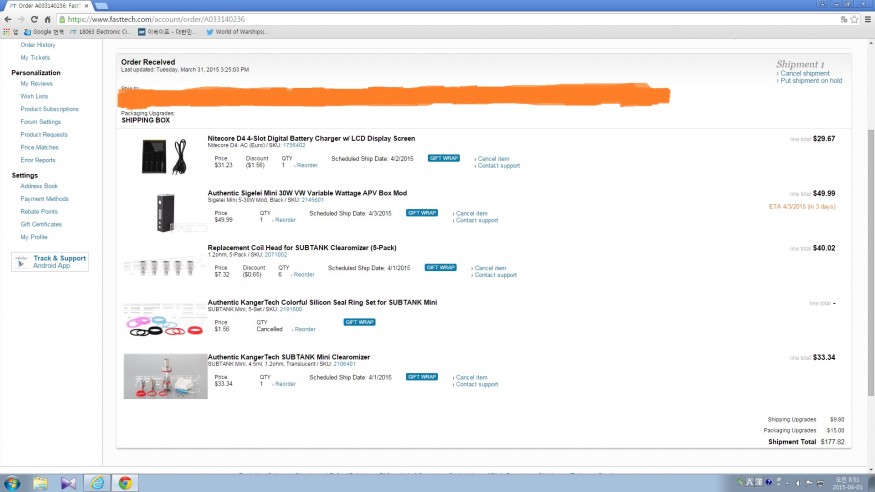Screen dimensions: 875x492
Task: Contact support for Sigelei Mini 30W
Action: [477, 220]
